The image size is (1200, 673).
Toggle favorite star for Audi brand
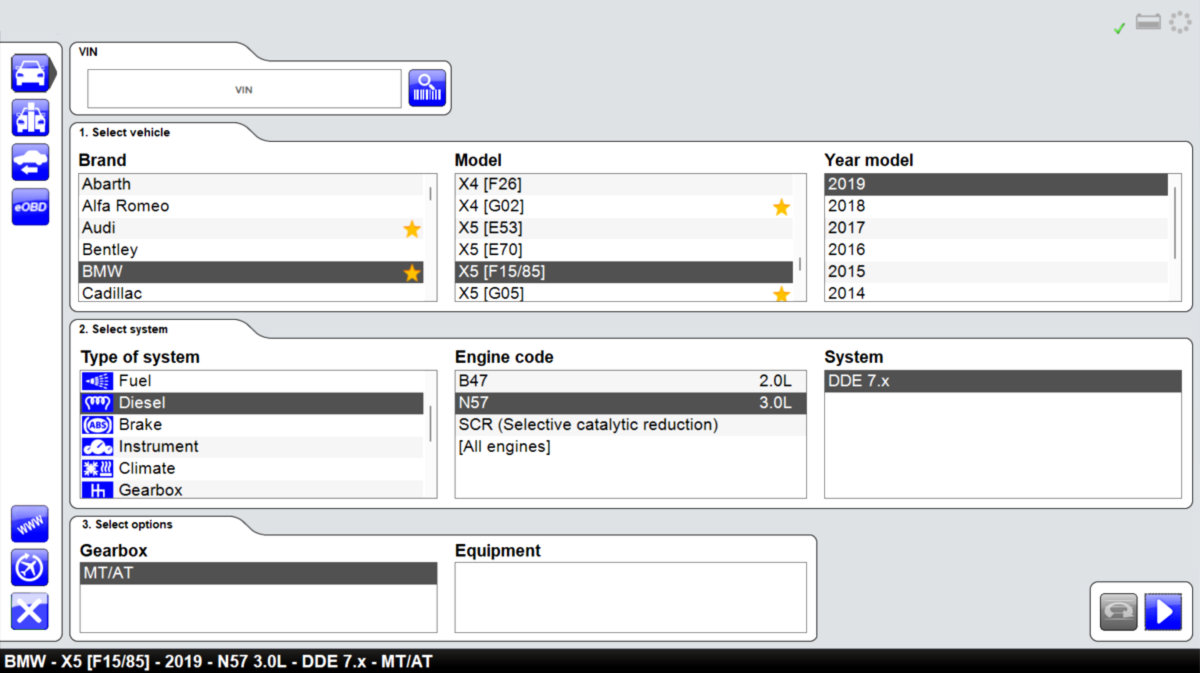(412, 229)
